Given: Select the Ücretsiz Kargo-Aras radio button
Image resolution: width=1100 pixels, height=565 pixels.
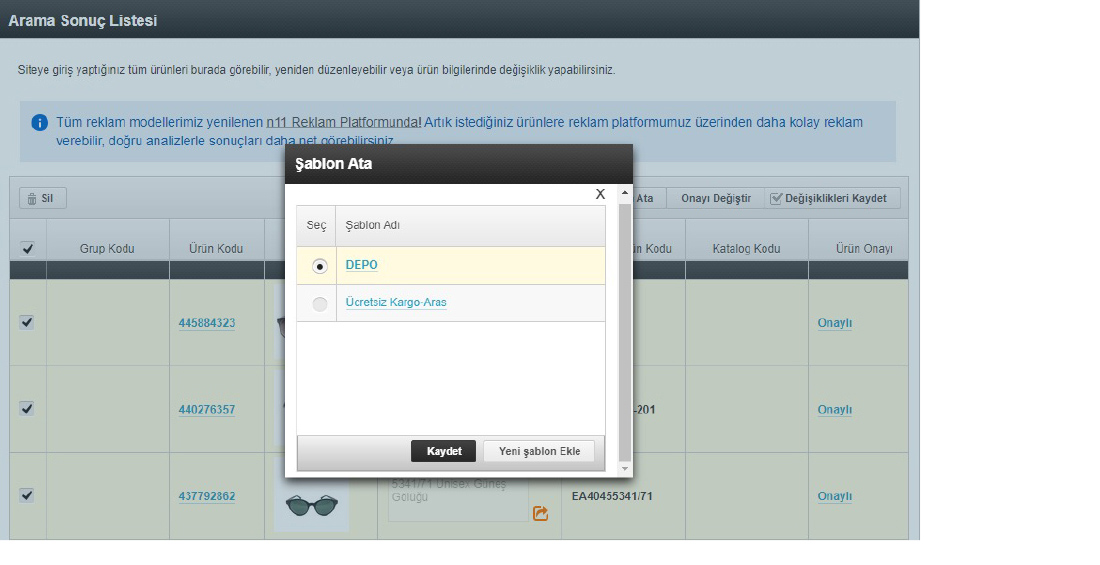Looking at the screenshot, I should click(x=320, y=304).
